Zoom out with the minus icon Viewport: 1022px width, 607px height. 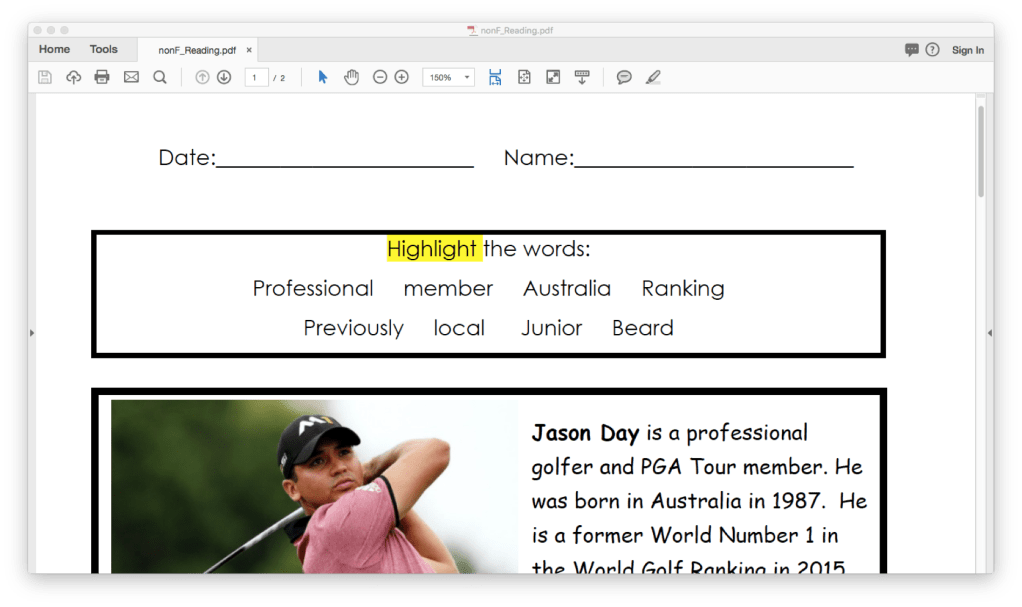click(x=380, y=77)
